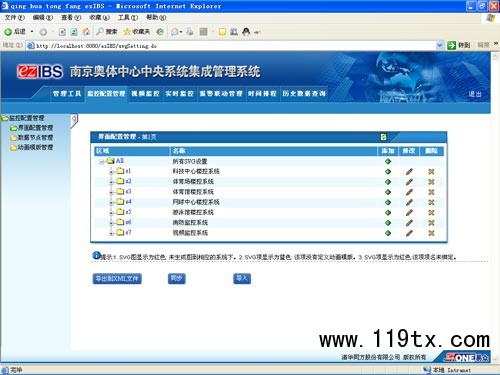Screen dimensions: 500x375
Task: Delete the 科技中心楼控系统 row
Action: (x=431, y=172)
